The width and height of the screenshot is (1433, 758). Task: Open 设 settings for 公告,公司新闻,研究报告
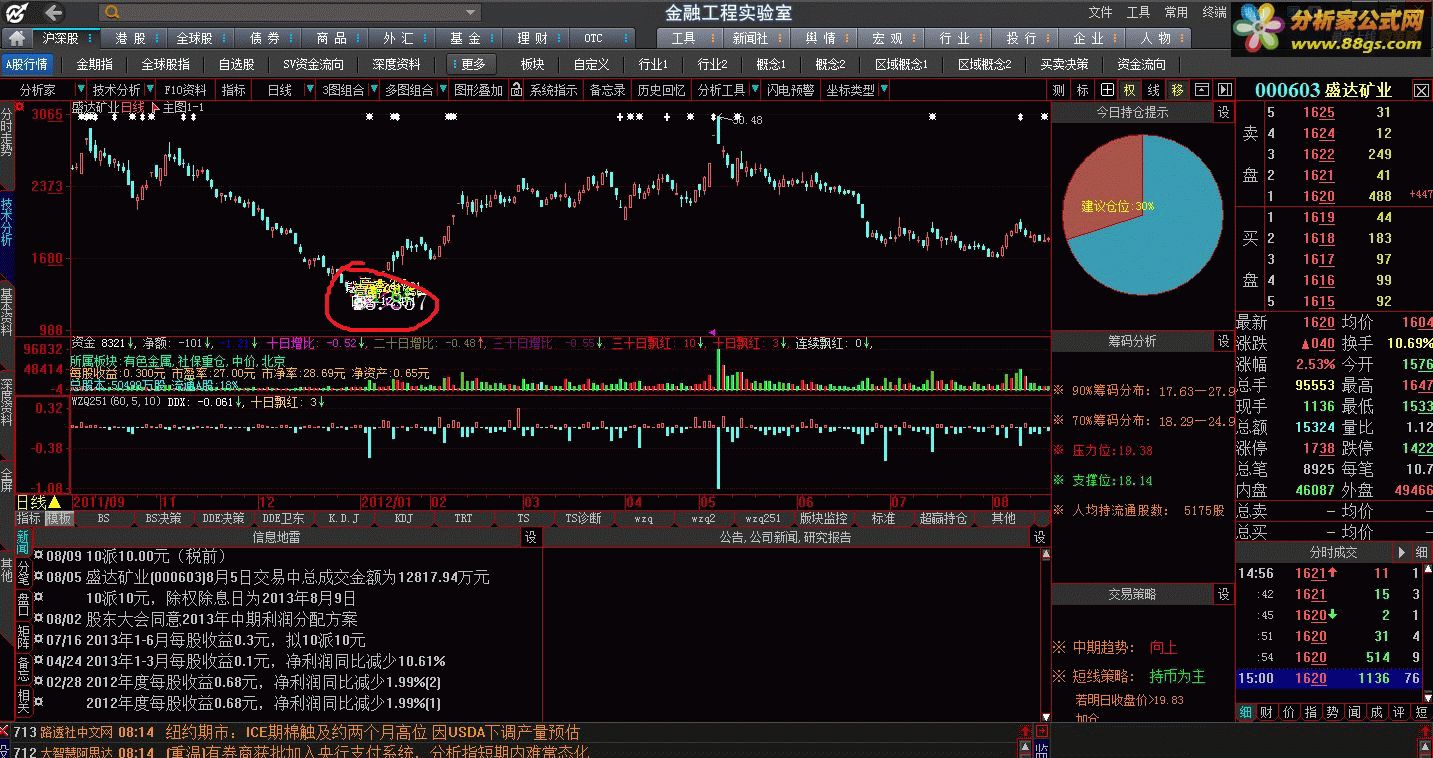tap(1040, 537)
